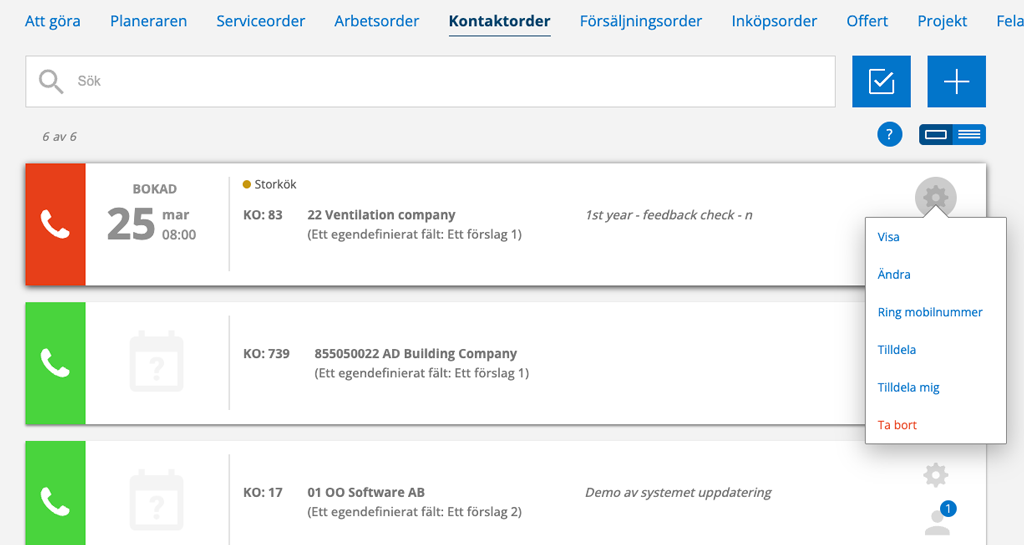
Task: Open the gear menu on KO 17 card
Action: coord(935,475)
